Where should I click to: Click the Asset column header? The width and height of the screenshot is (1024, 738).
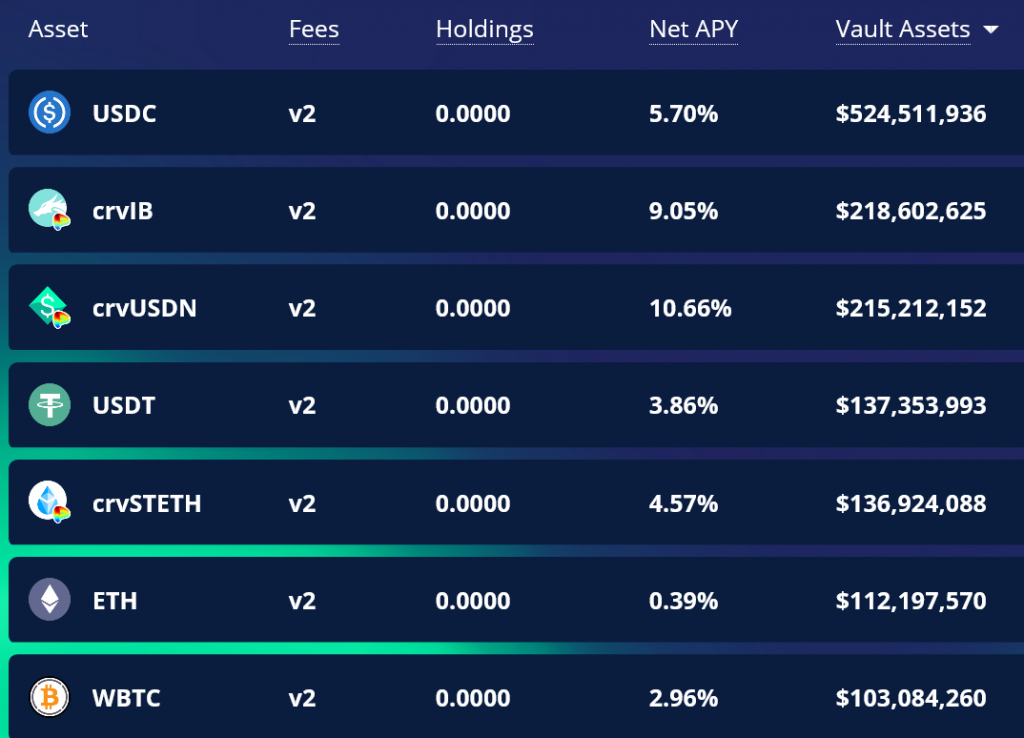pyautogui.click(x=58, y=29)
